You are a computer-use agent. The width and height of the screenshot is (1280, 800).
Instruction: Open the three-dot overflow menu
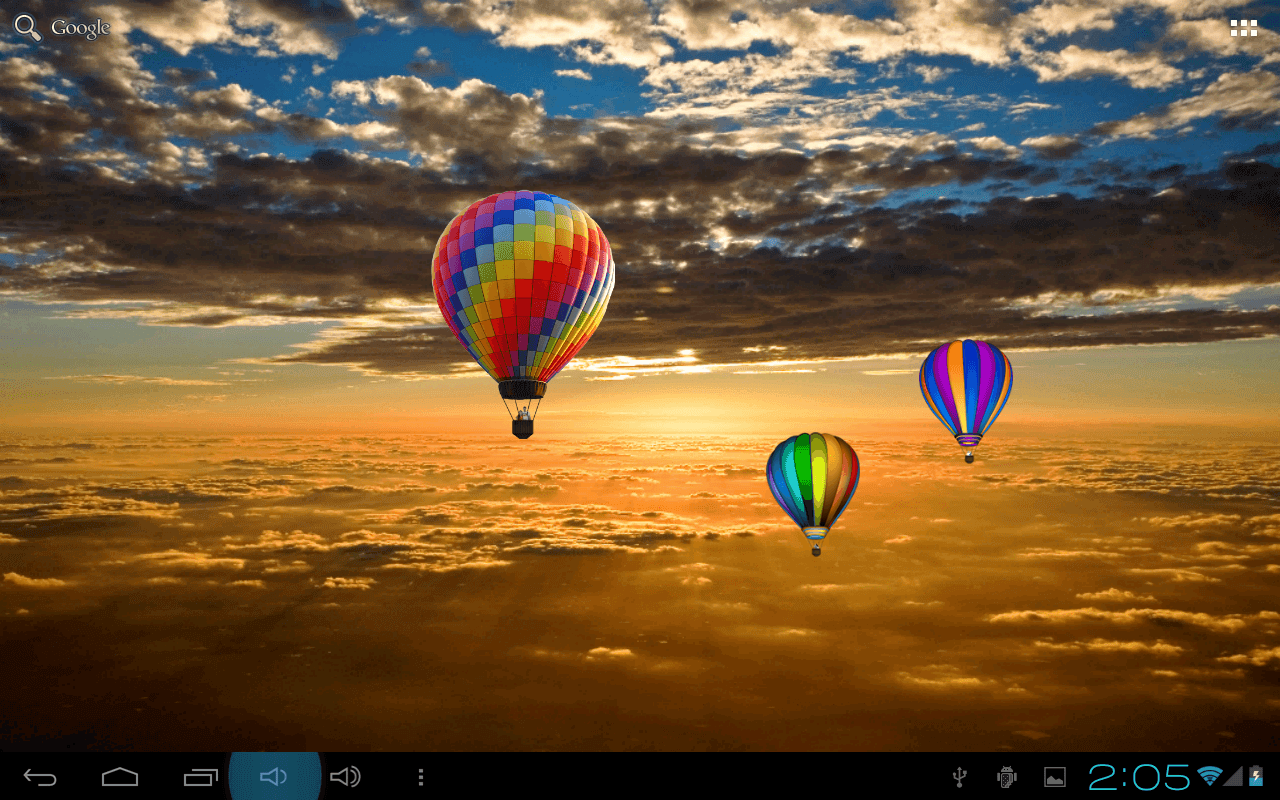(x=420, y=775)
